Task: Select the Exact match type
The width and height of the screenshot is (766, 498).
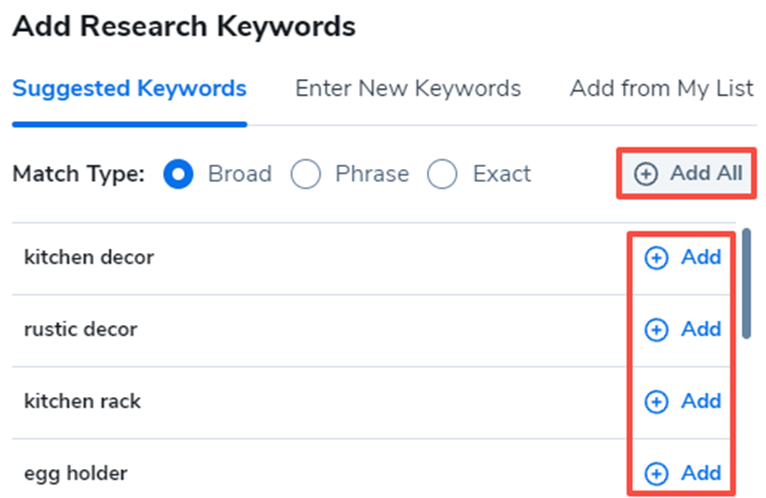Action: pos(442,174)
